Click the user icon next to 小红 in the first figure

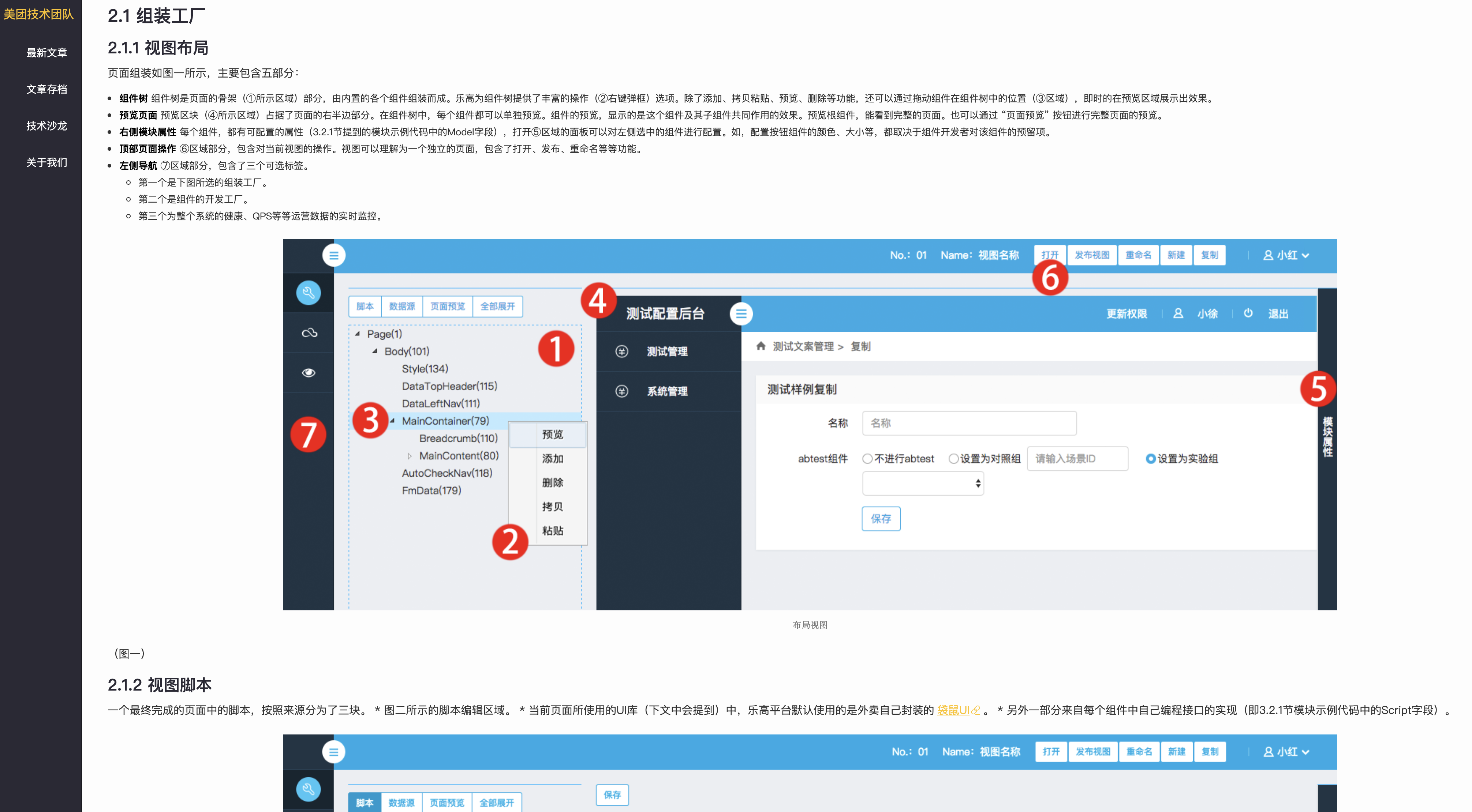[x=1268, y=255]
